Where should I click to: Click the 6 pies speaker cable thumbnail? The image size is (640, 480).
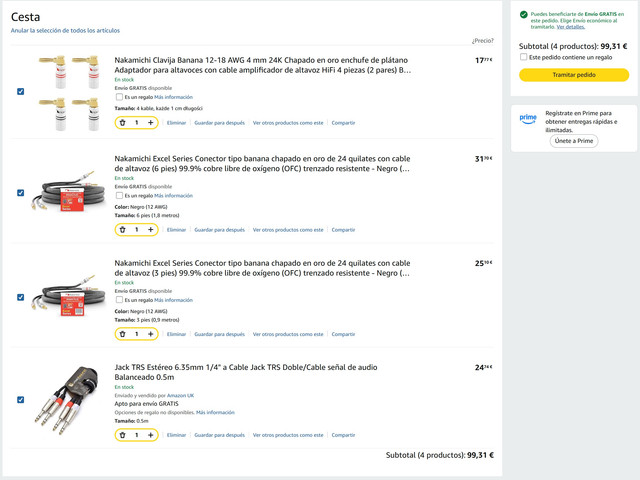(x=68, y=191)
